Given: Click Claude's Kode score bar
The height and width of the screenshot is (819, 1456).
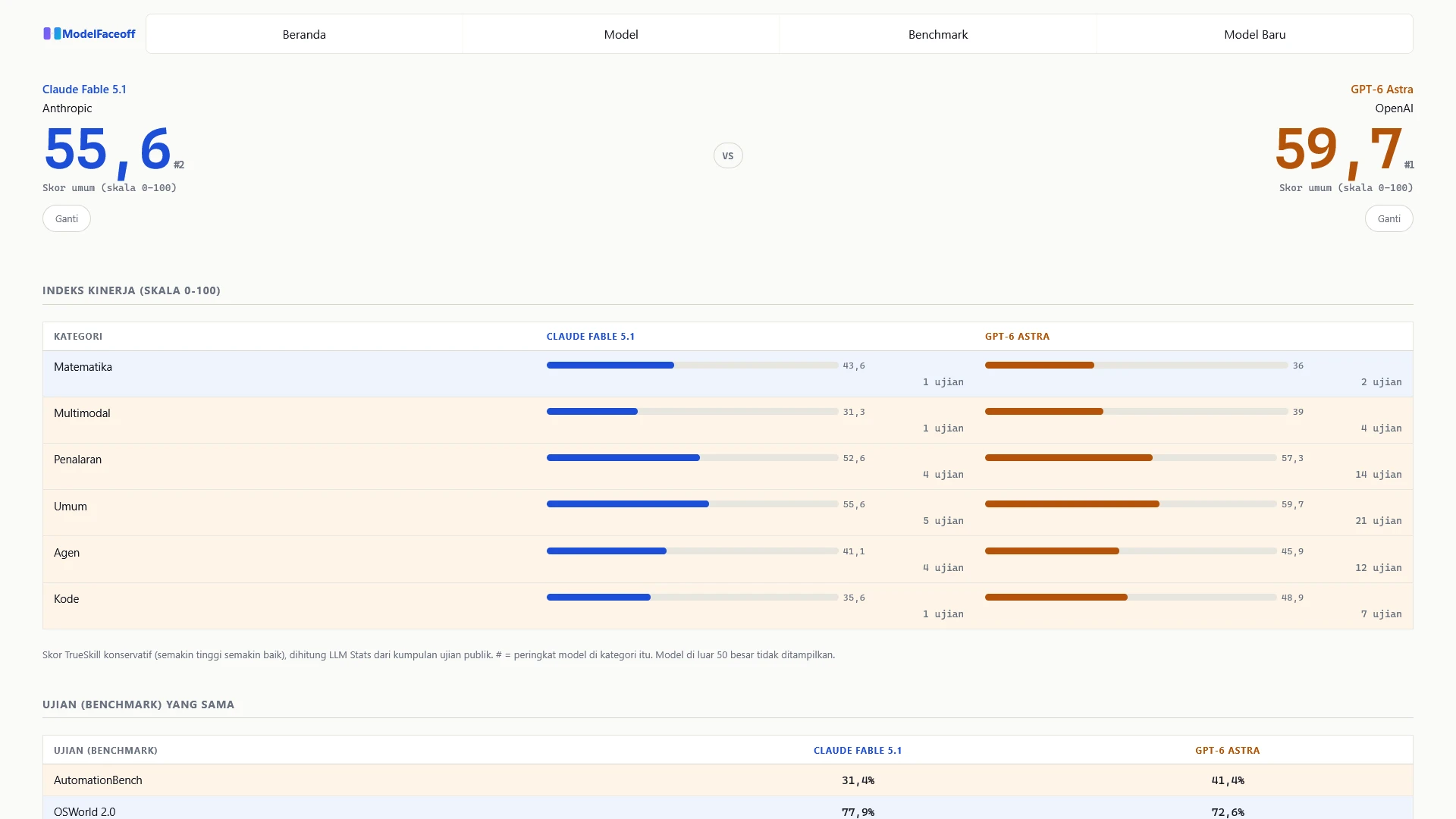Looking at the screenshot, I should click(x=692, y=598).
